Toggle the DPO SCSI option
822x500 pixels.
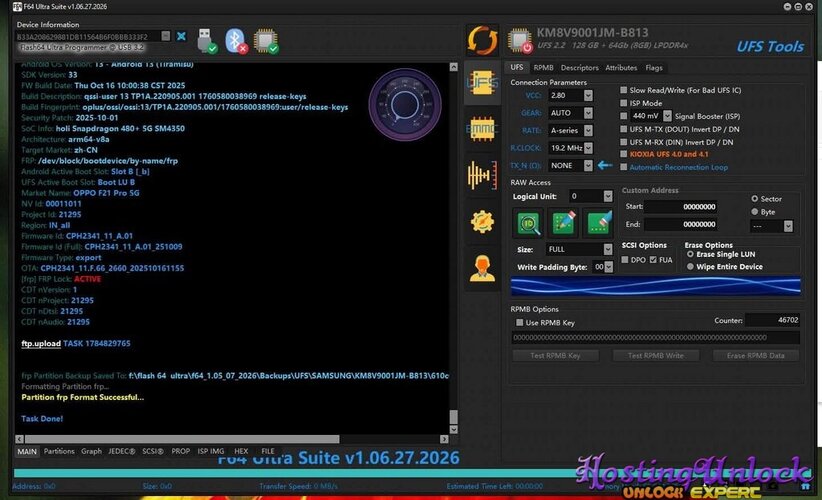(625, 259)
